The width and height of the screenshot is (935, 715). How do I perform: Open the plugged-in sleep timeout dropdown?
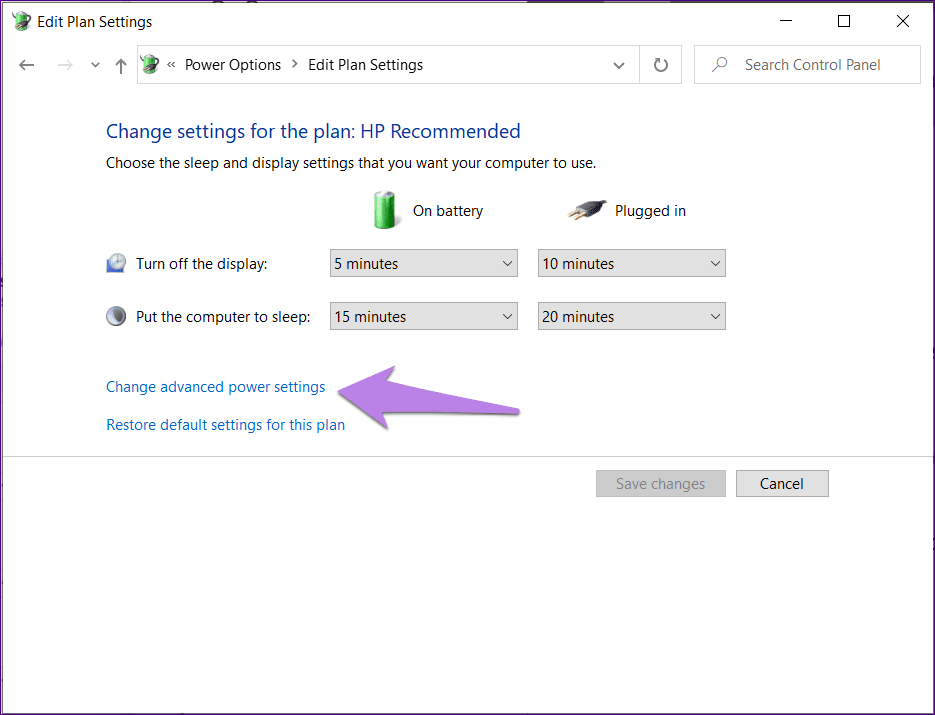point(631,316)
